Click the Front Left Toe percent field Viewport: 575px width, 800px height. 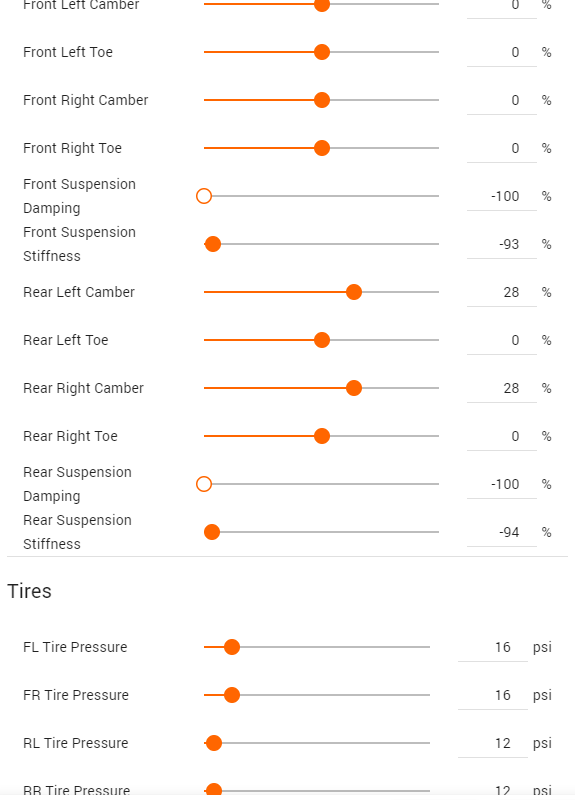(502, 52)
